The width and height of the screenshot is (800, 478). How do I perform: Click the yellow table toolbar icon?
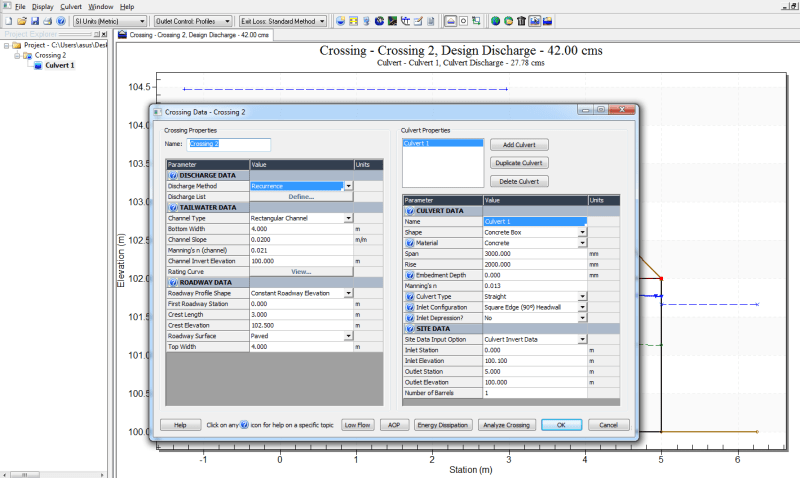[354, 21]
